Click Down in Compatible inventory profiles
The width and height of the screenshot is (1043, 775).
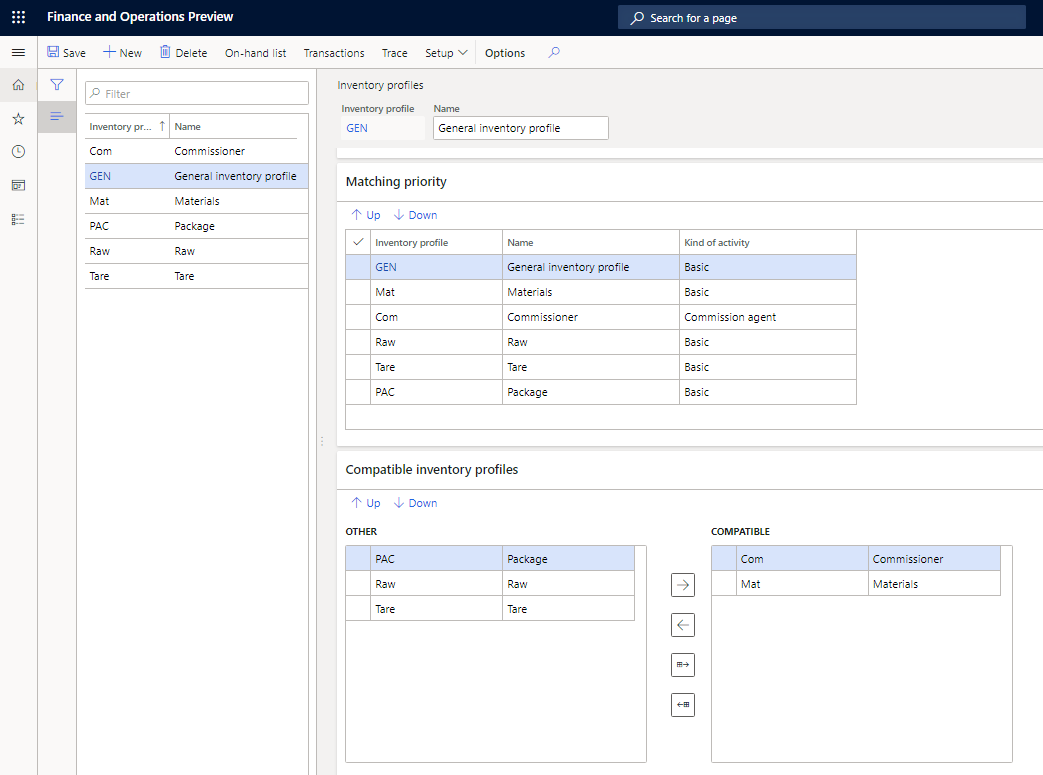click(x=415, y=503)
